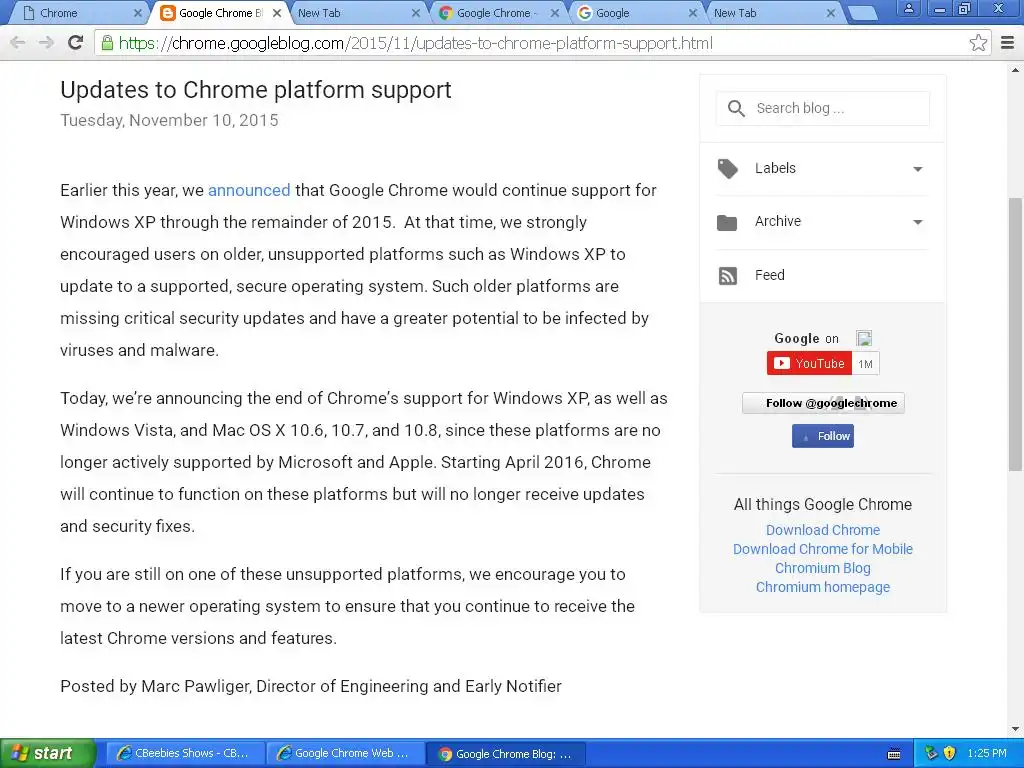Switch to the Google tab
1024x768 pixels.
pyautogui.click(x=637, y=13)
